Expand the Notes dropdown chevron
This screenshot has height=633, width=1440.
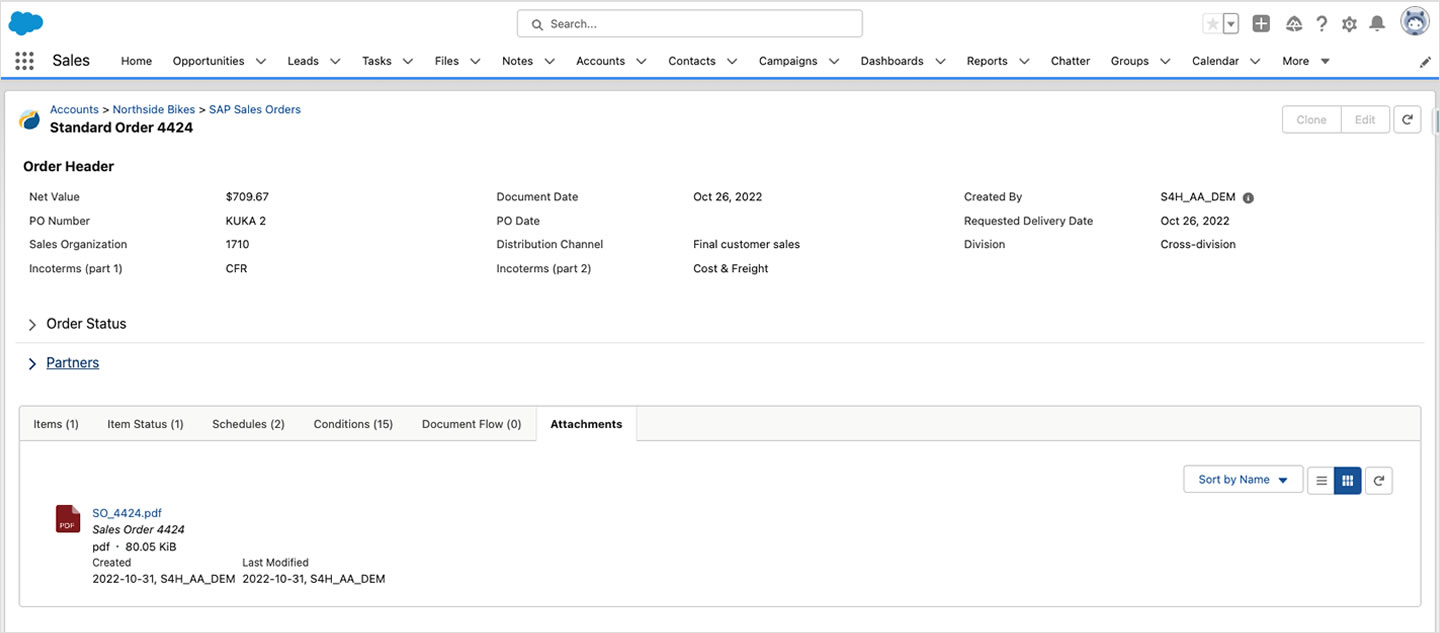(x=550, y=61)
